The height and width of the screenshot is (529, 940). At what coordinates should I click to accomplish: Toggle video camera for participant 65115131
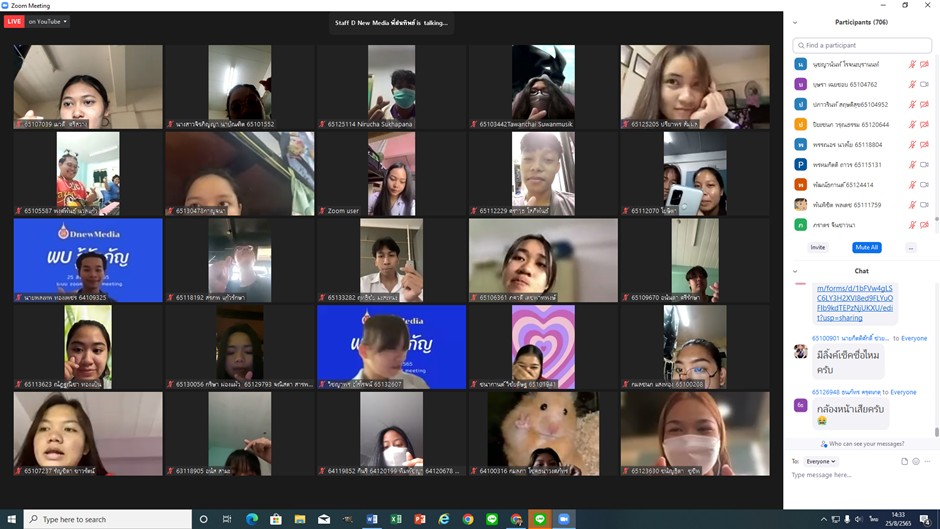click(x=925, y=164)
